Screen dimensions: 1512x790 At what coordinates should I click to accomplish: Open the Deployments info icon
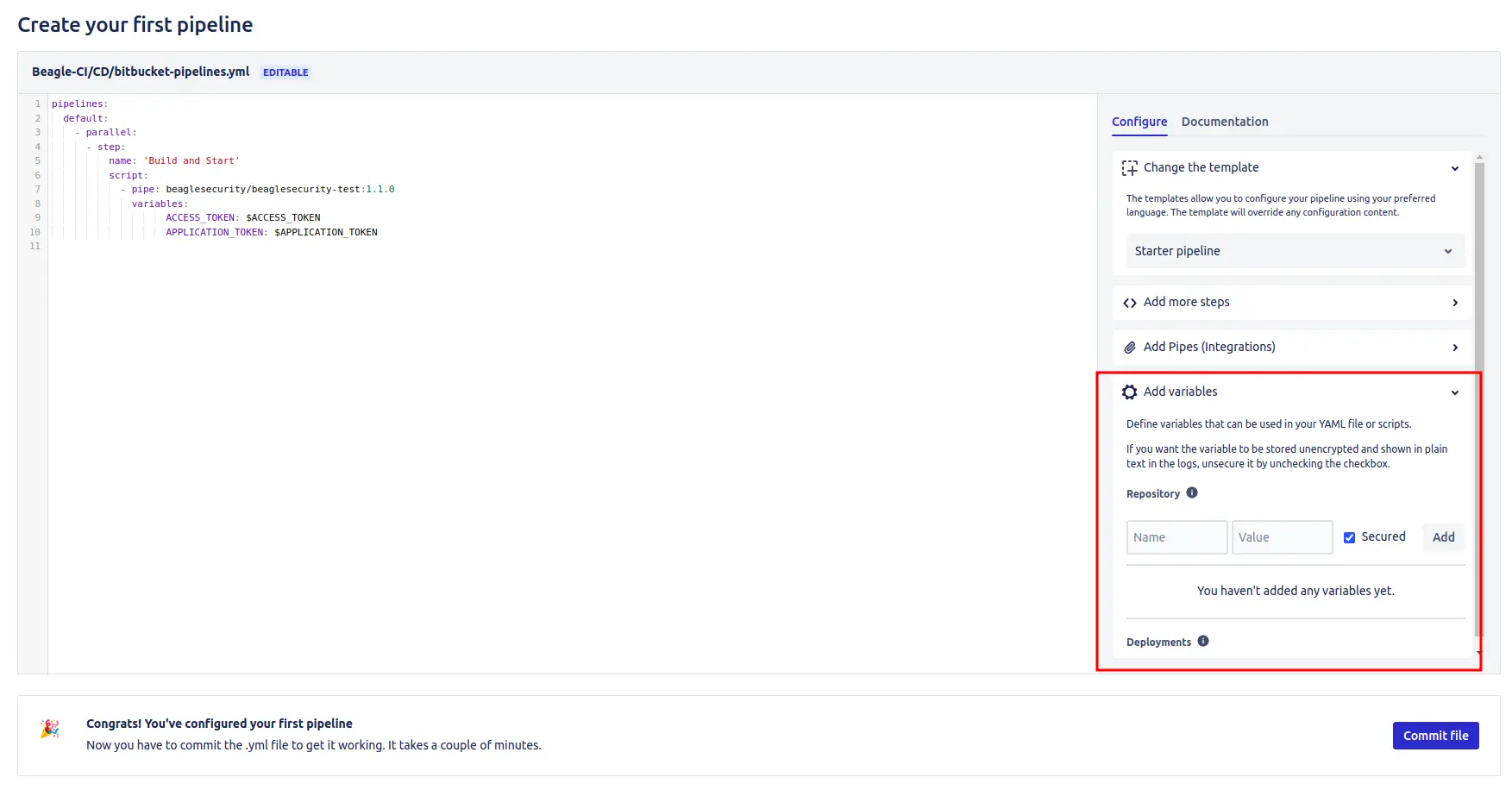click(x=1203, y=642)
